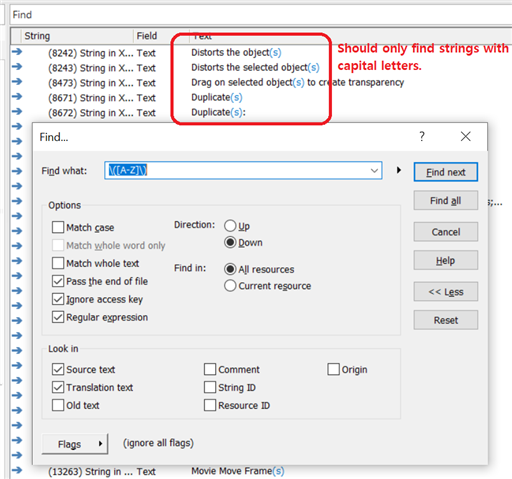Collapse options with the << Less button
Screen dimensions: 512x479
point(446,292)
